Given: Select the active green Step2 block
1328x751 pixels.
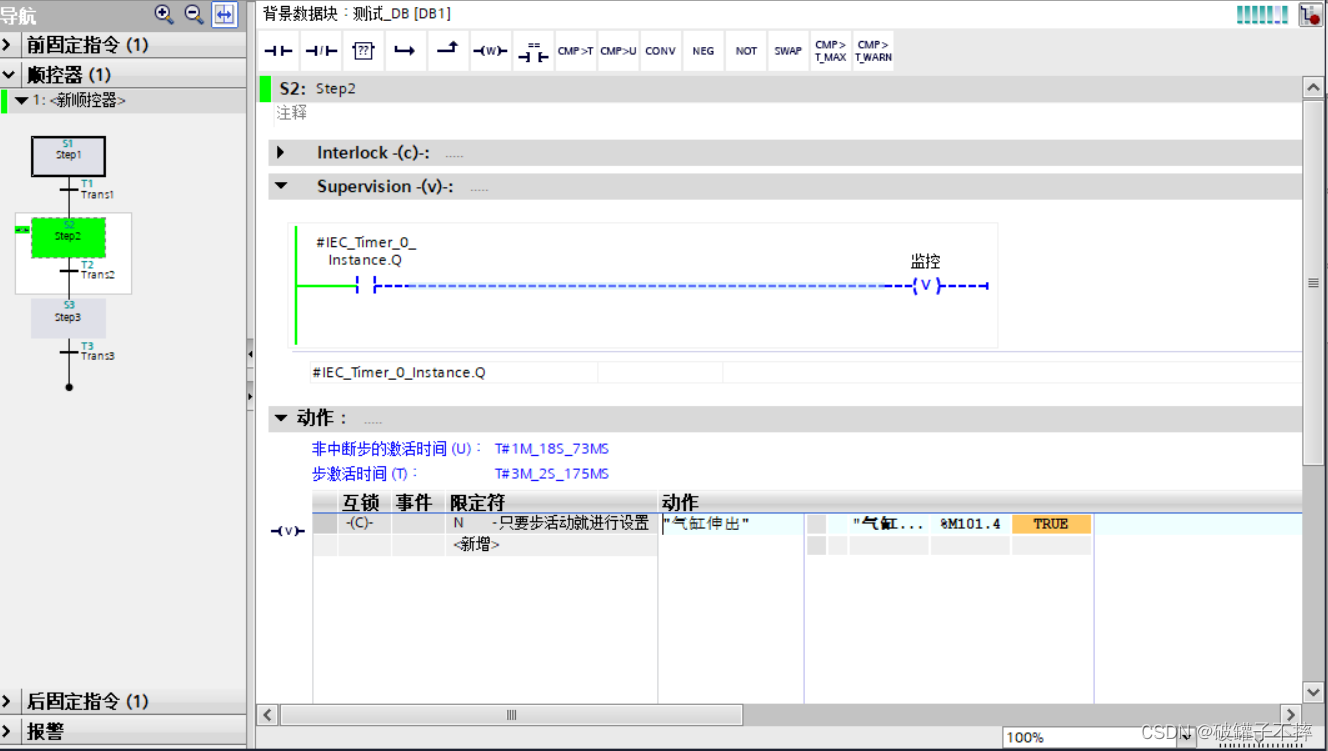Looking at the screenshot, I should 68,237.
